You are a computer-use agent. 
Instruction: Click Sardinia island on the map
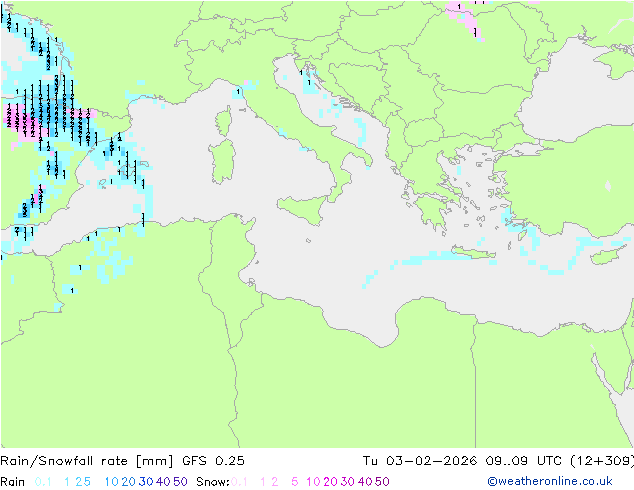(222, 162)
